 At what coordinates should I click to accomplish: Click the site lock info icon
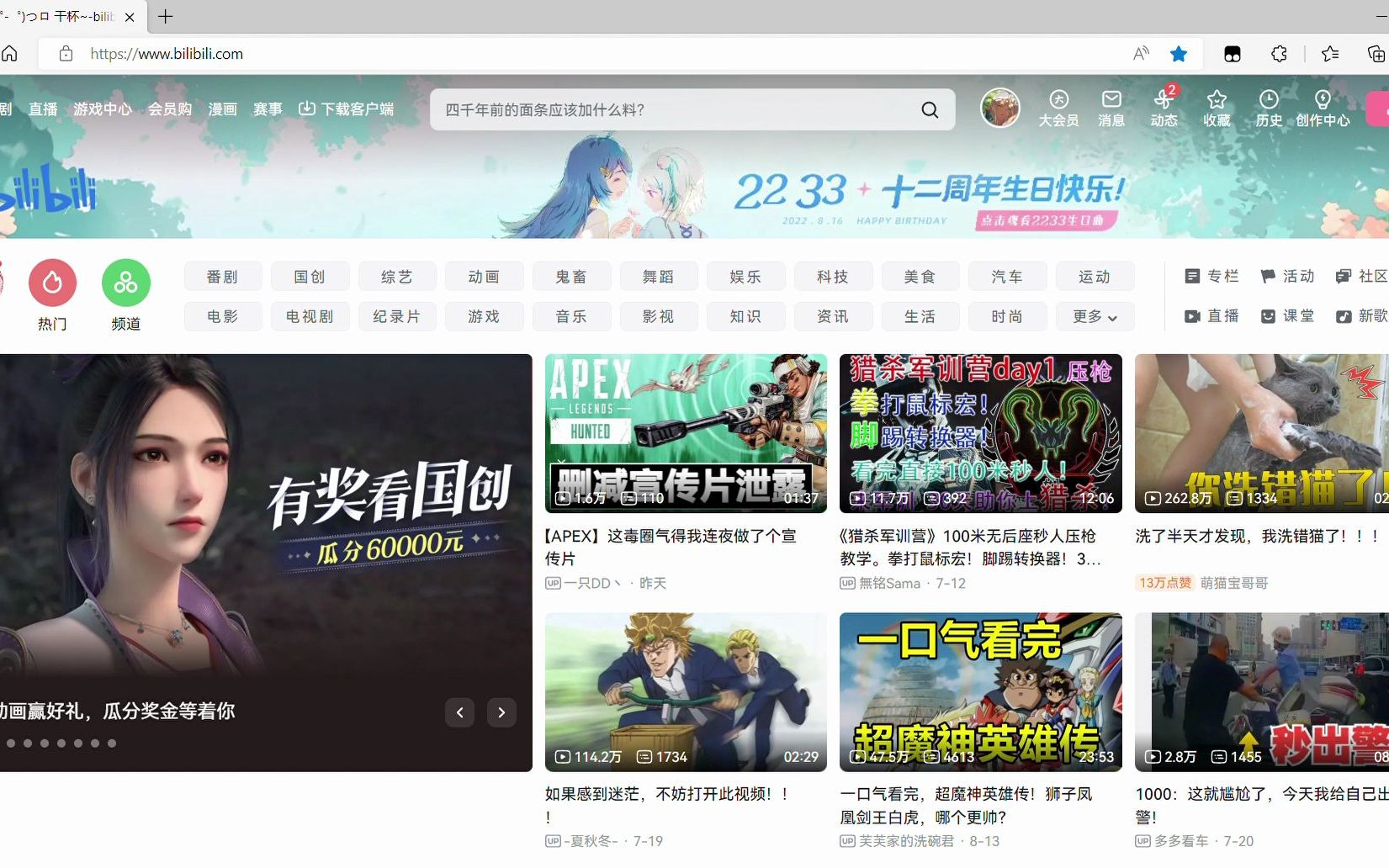tap(66, 54)
